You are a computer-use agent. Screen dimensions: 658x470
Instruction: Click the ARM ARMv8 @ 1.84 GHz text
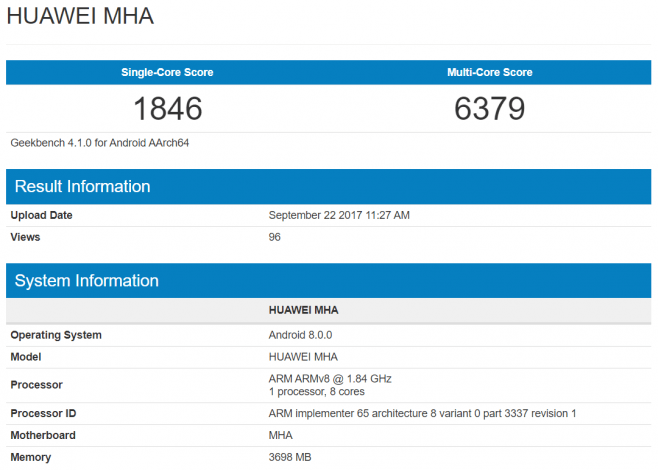click(x=330, y=378)
